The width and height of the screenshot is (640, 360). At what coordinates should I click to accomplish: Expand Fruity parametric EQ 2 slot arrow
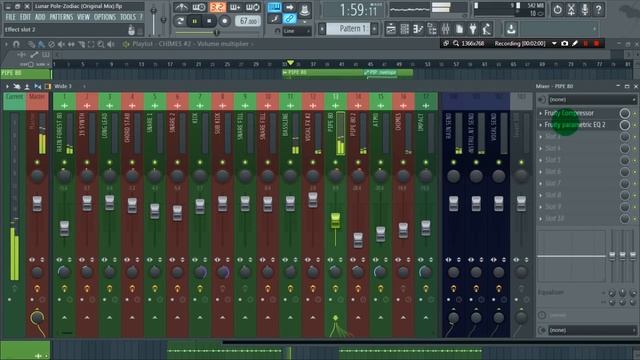[x=541, y=125]
